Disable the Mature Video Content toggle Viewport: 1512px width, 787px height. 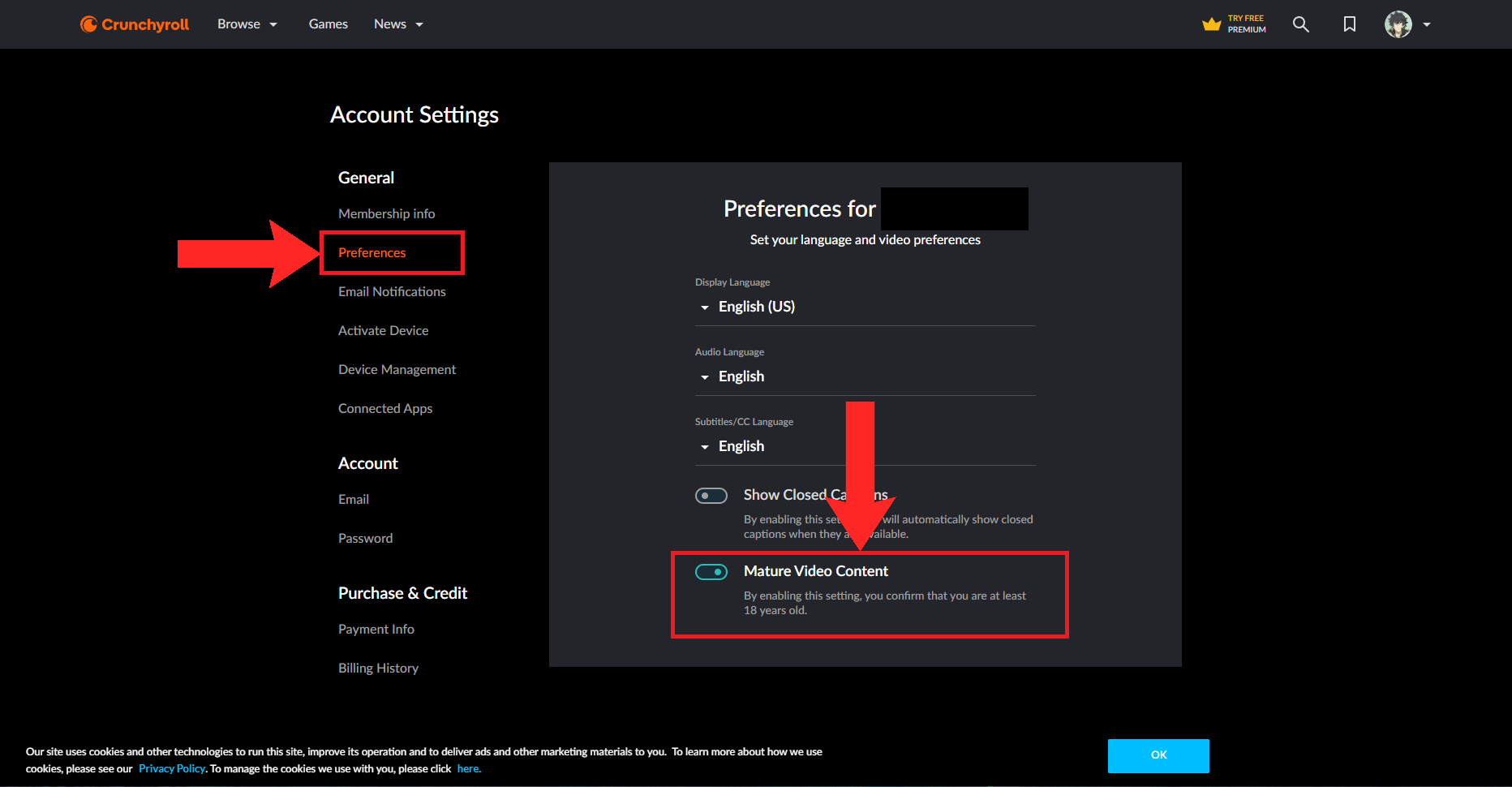tap(711, 572)
